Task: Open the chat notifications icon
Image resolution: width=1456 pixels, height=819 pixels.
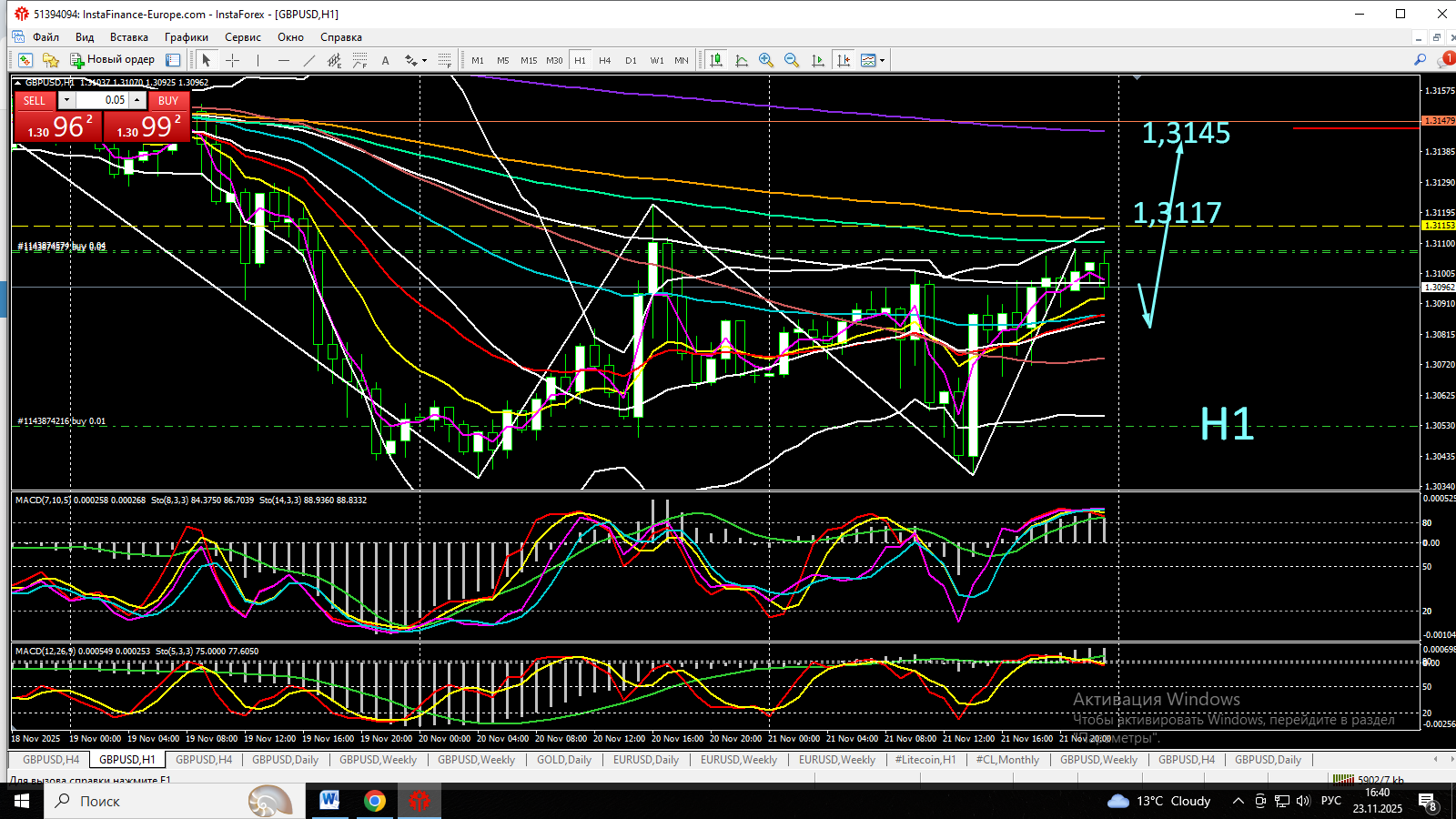Action: tap(1445, 60)
